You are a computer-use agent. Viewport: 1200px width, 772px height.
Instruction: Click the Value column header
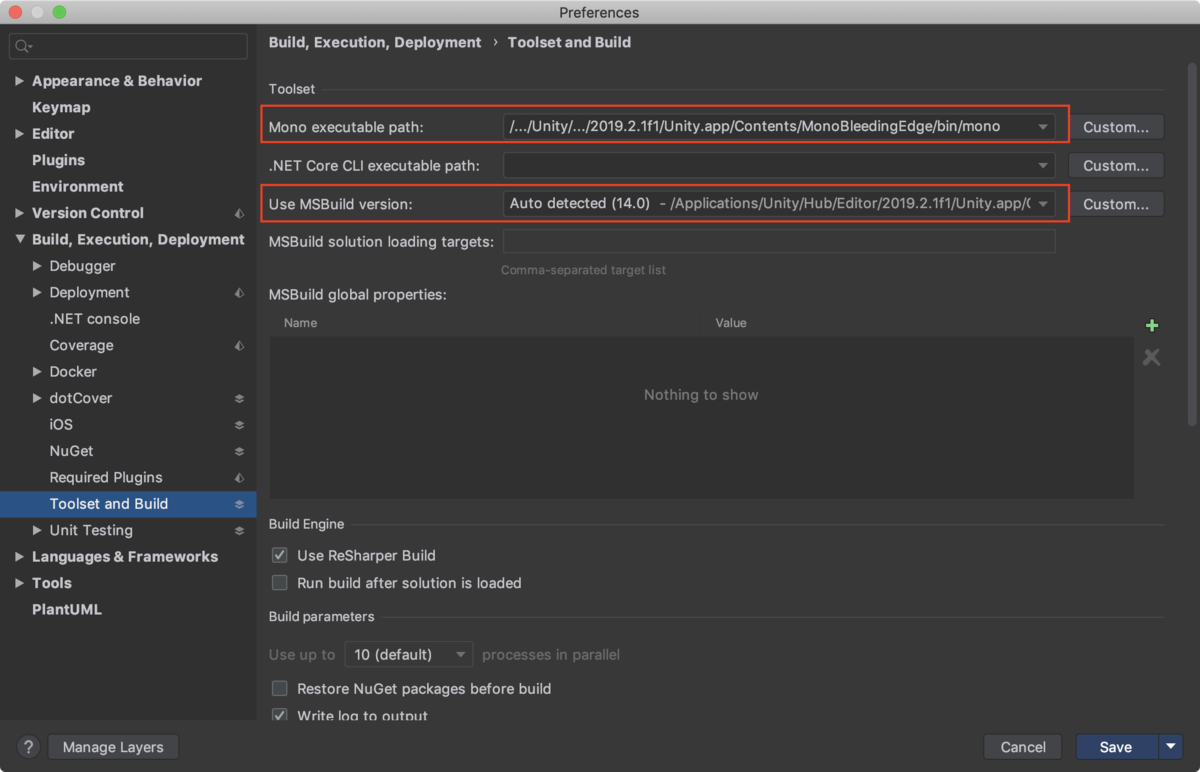(x=731, y=323)
